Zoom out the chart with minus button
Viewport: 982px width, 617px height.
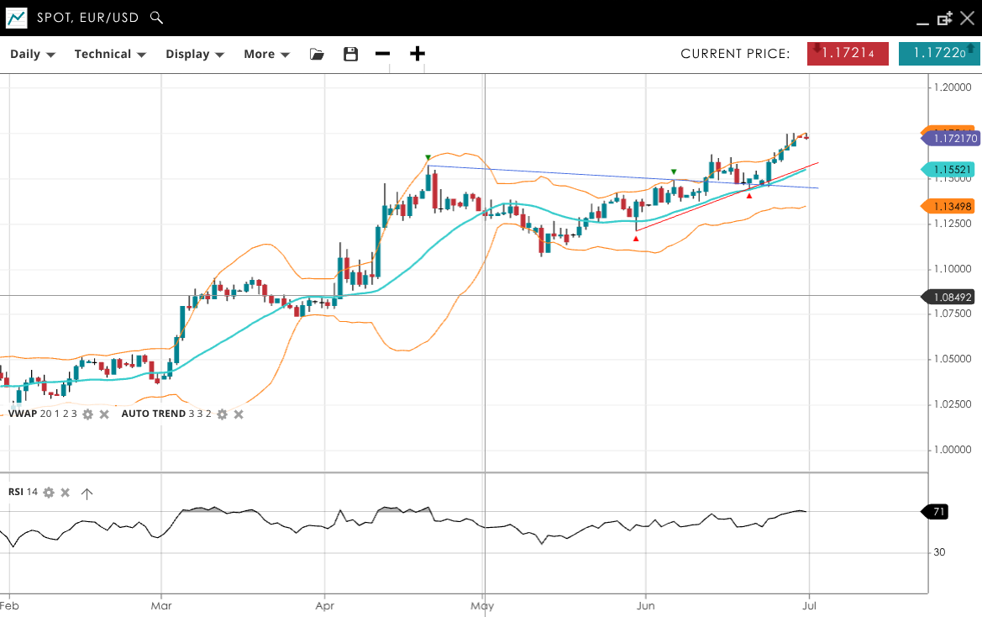coord(382,54)
